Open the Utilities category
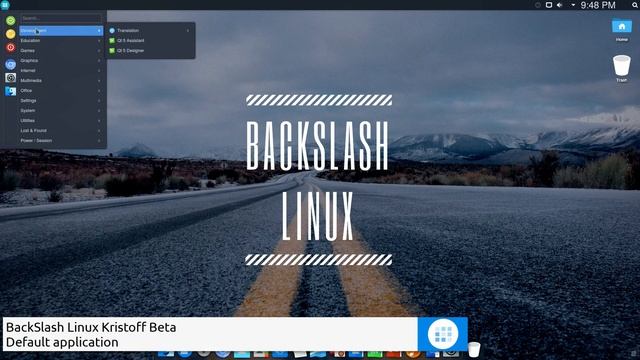This screenshot has width=640, height=360. click(61, 121)
